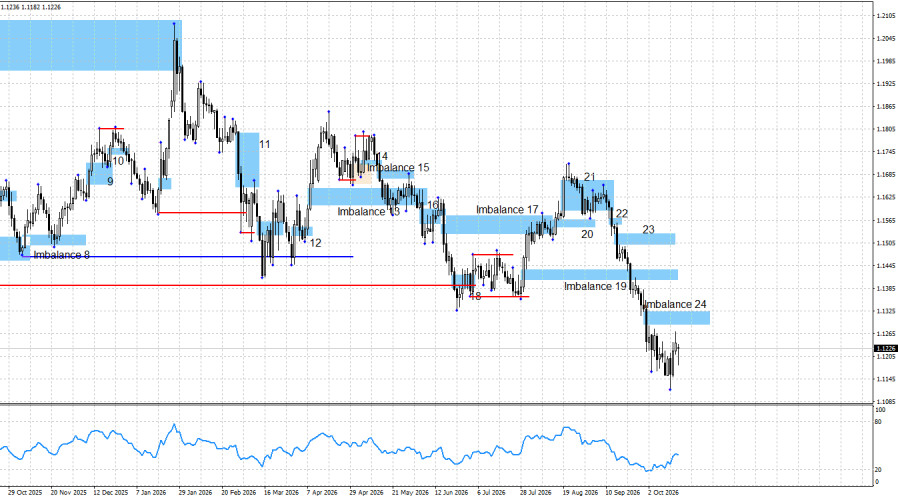Click date label '2 Oct 2026'
The width and height of the screenshot is (900, 500).
coord(664,493)
